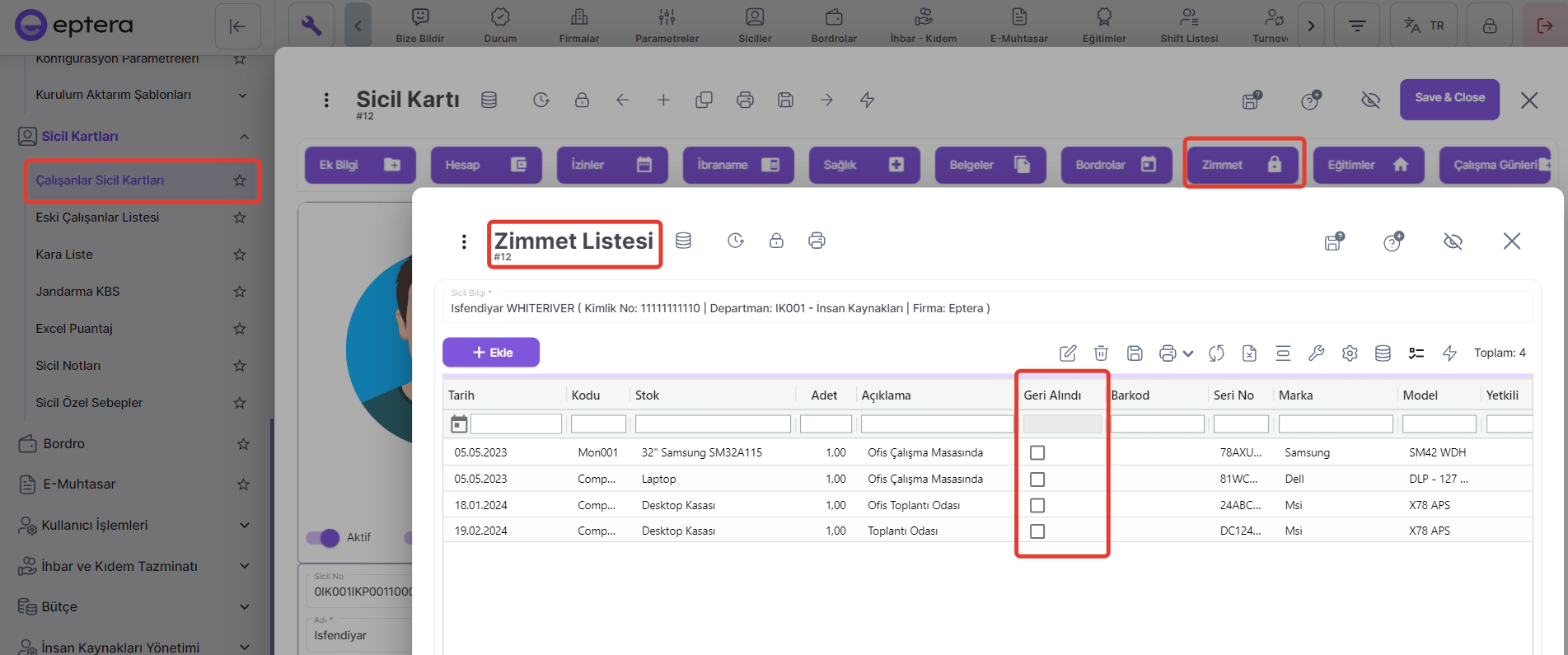
Task: Click the edit pencil icon in Zimmet toolbar
Action: tap(1067, 353)
